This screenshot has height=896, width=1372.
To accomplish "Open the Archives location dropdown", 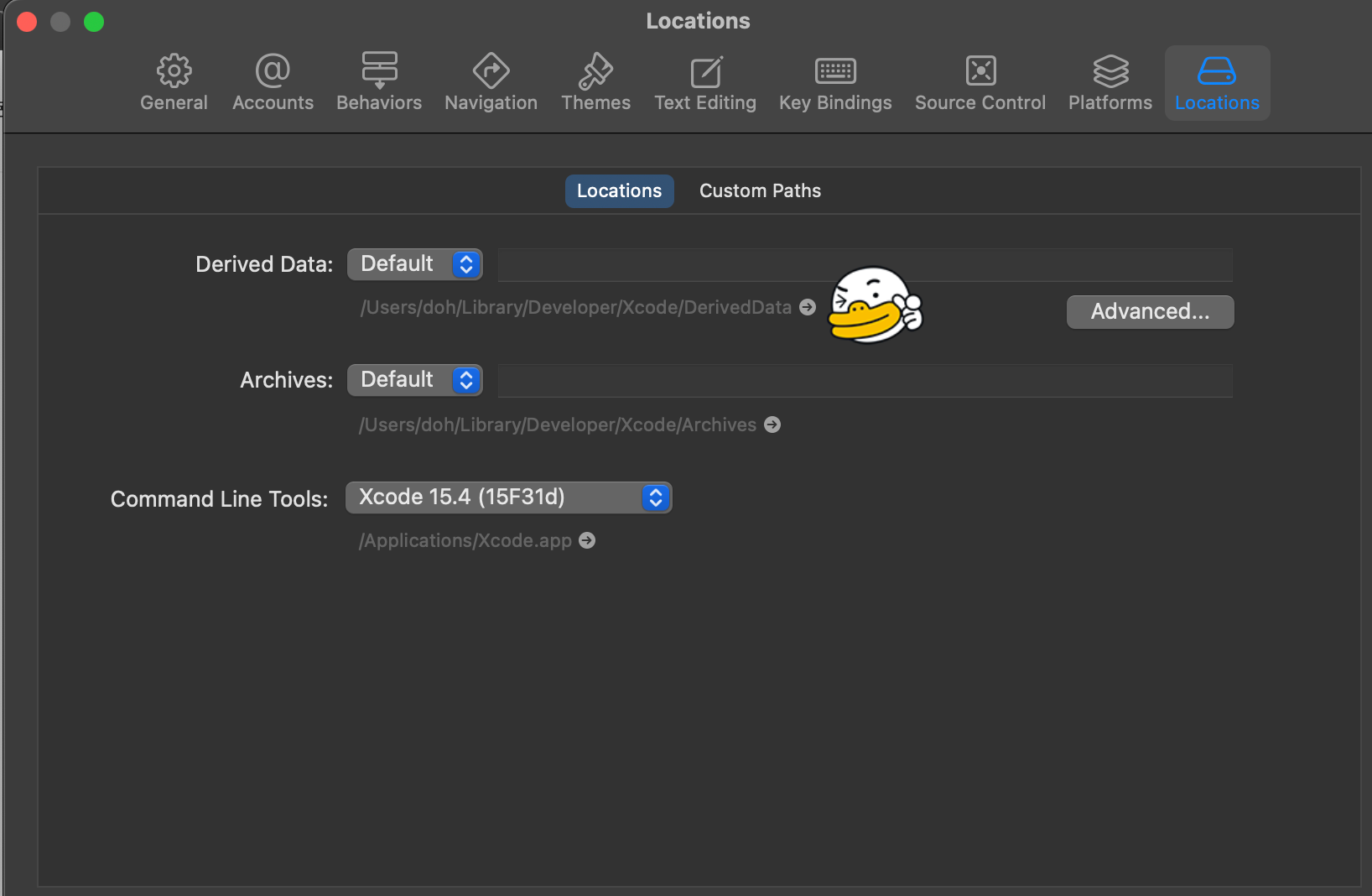I will [x=415, y=380].
